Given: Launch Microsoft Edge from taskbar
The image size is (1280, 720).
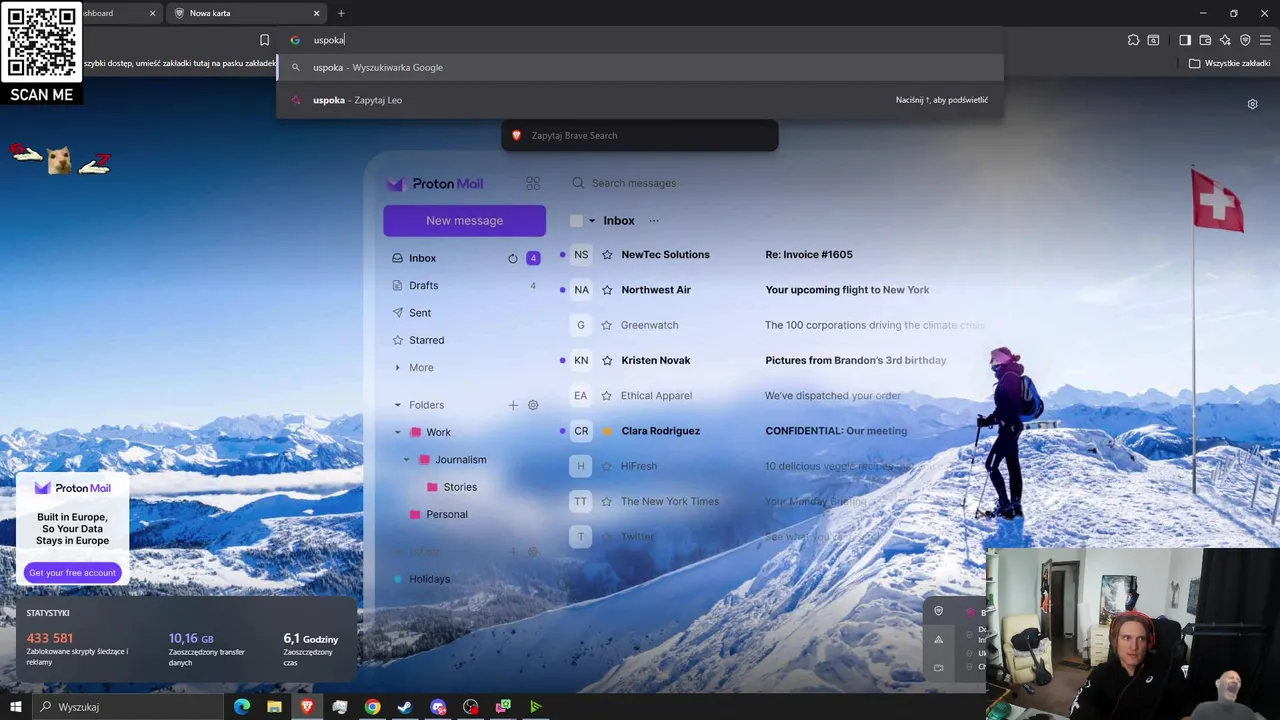Looking at the screenshot, I should pos(242,707).
